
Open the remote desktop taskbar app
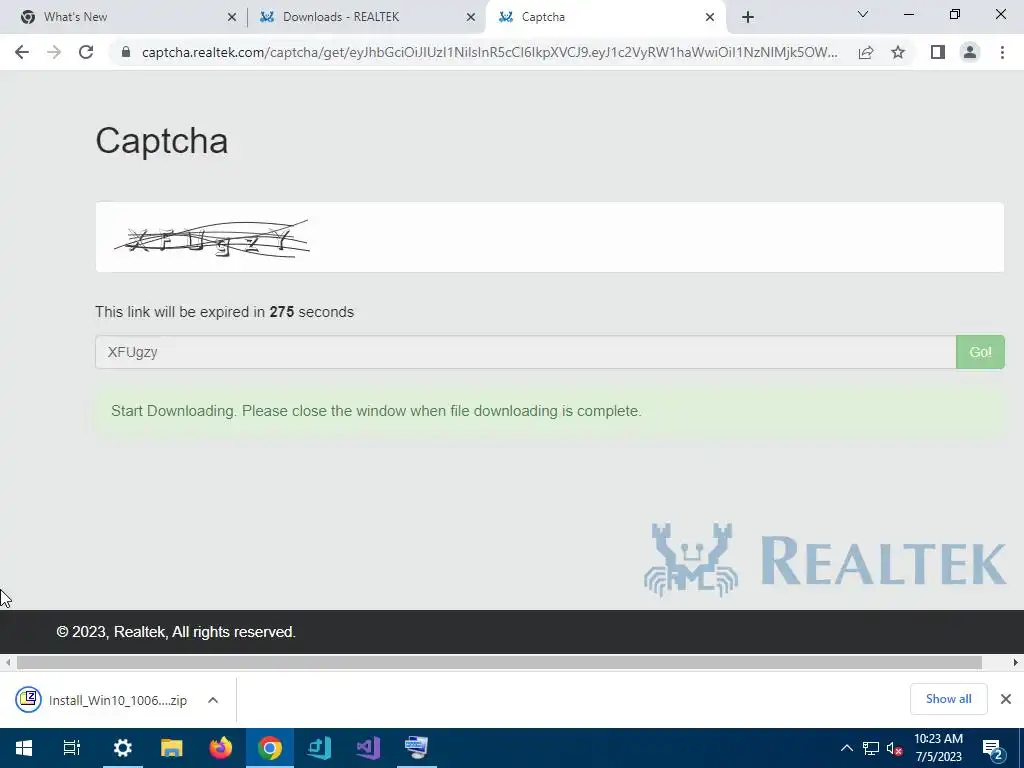pos(417,747)
